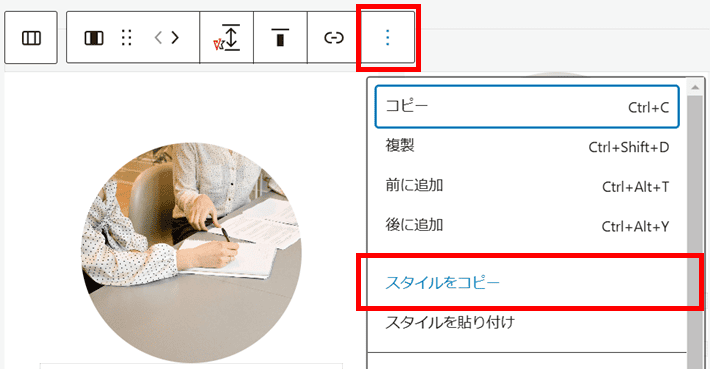Move column right with the arrow
710x369 pixels.
pos(175,38)
